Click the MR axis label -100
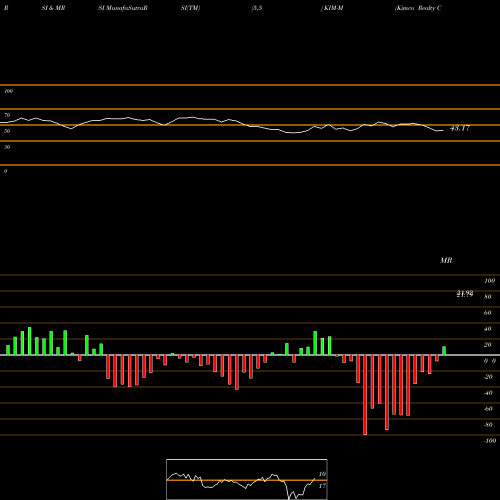Screen dimensions: 500x500 [x=490, y=441]
